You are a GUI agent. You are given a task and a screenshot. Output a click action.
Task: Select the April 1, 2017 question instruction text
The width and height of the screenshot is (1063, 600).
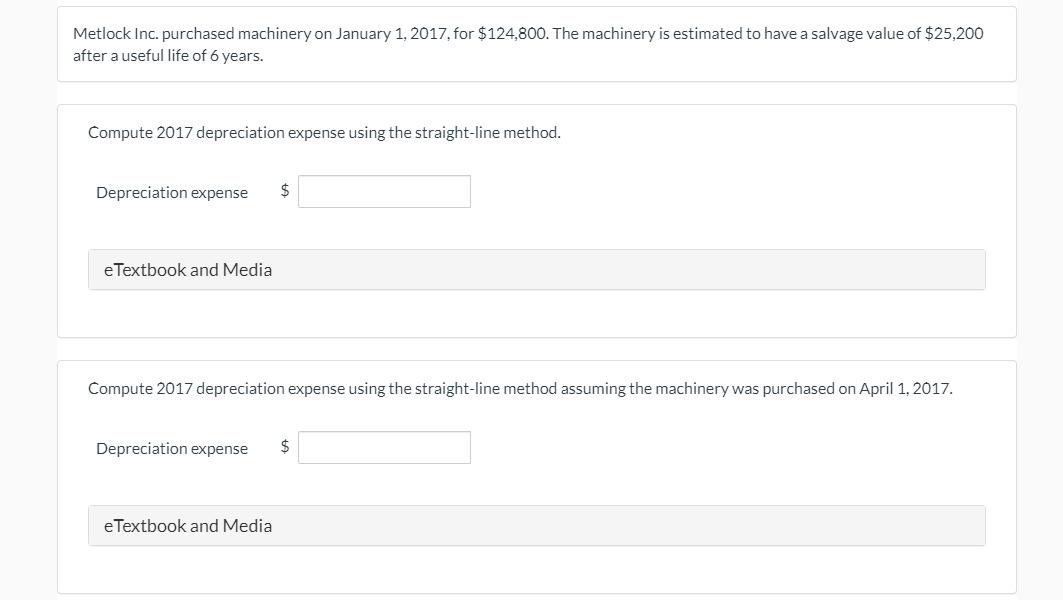(520, 387)
